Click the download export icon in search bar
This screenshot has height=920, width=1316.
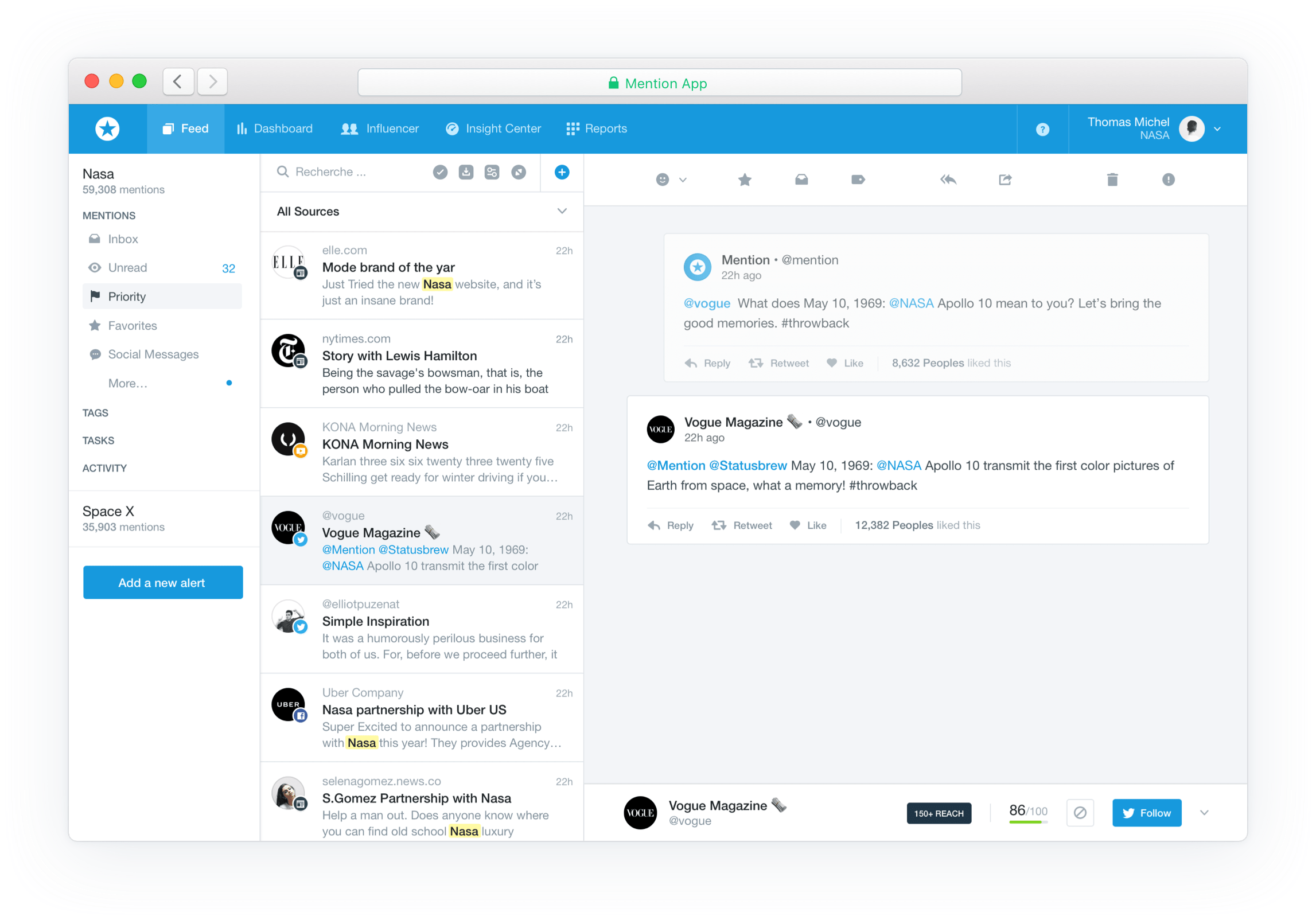coord(466,172)
